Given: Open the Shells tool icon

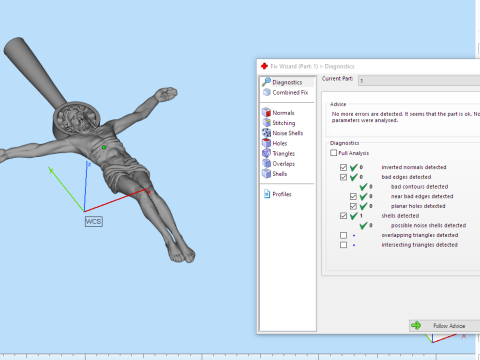Looking at the screenshot, I should 266,173.
